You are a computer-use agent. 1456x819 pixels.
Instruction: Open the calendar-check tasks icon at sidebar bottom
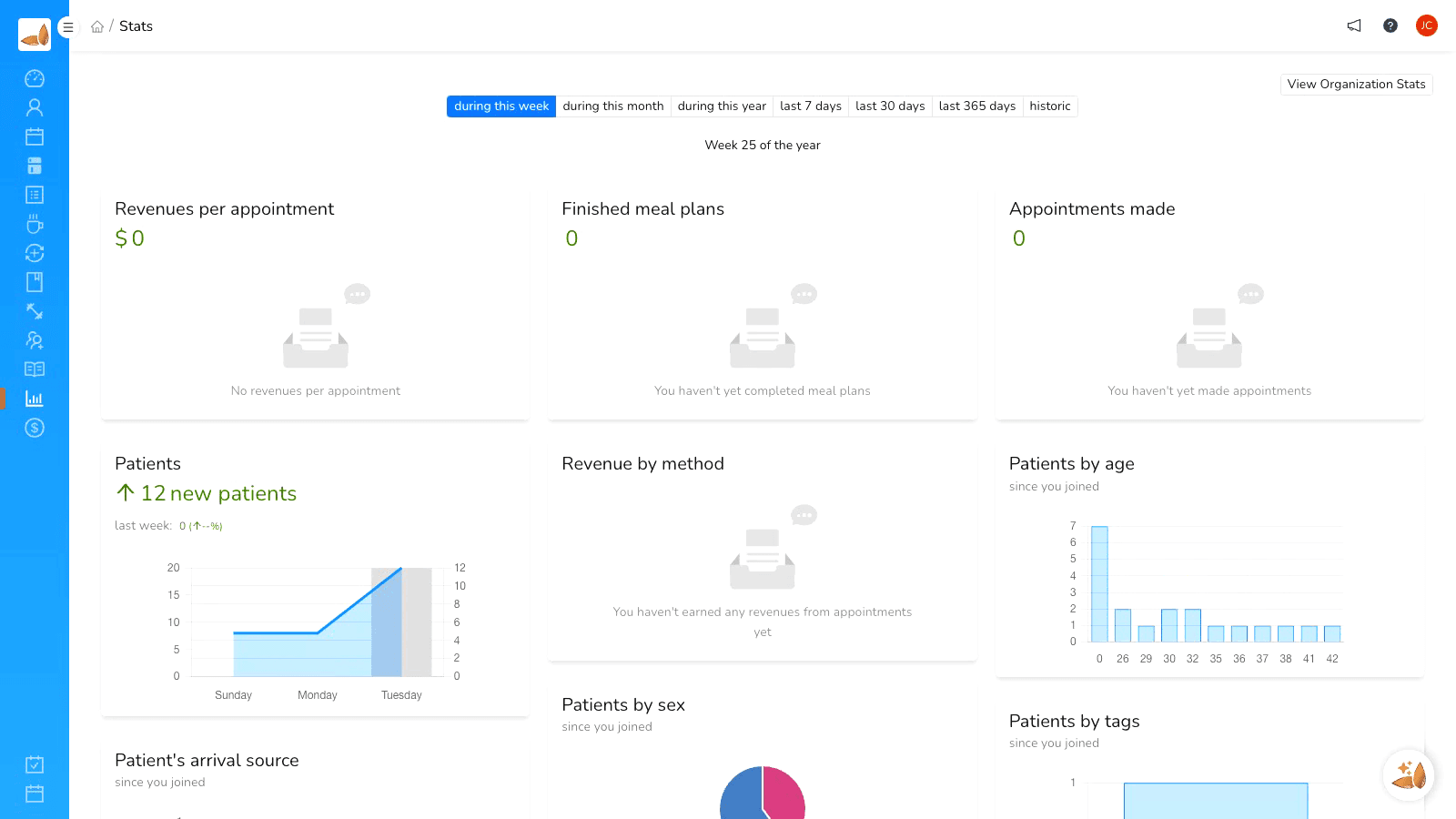tap(35, 764)
